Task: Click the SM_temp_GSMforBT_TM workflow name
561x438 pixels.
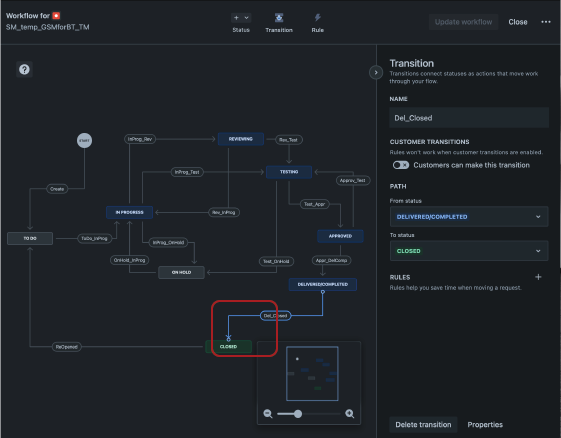Action: point(48,27)
